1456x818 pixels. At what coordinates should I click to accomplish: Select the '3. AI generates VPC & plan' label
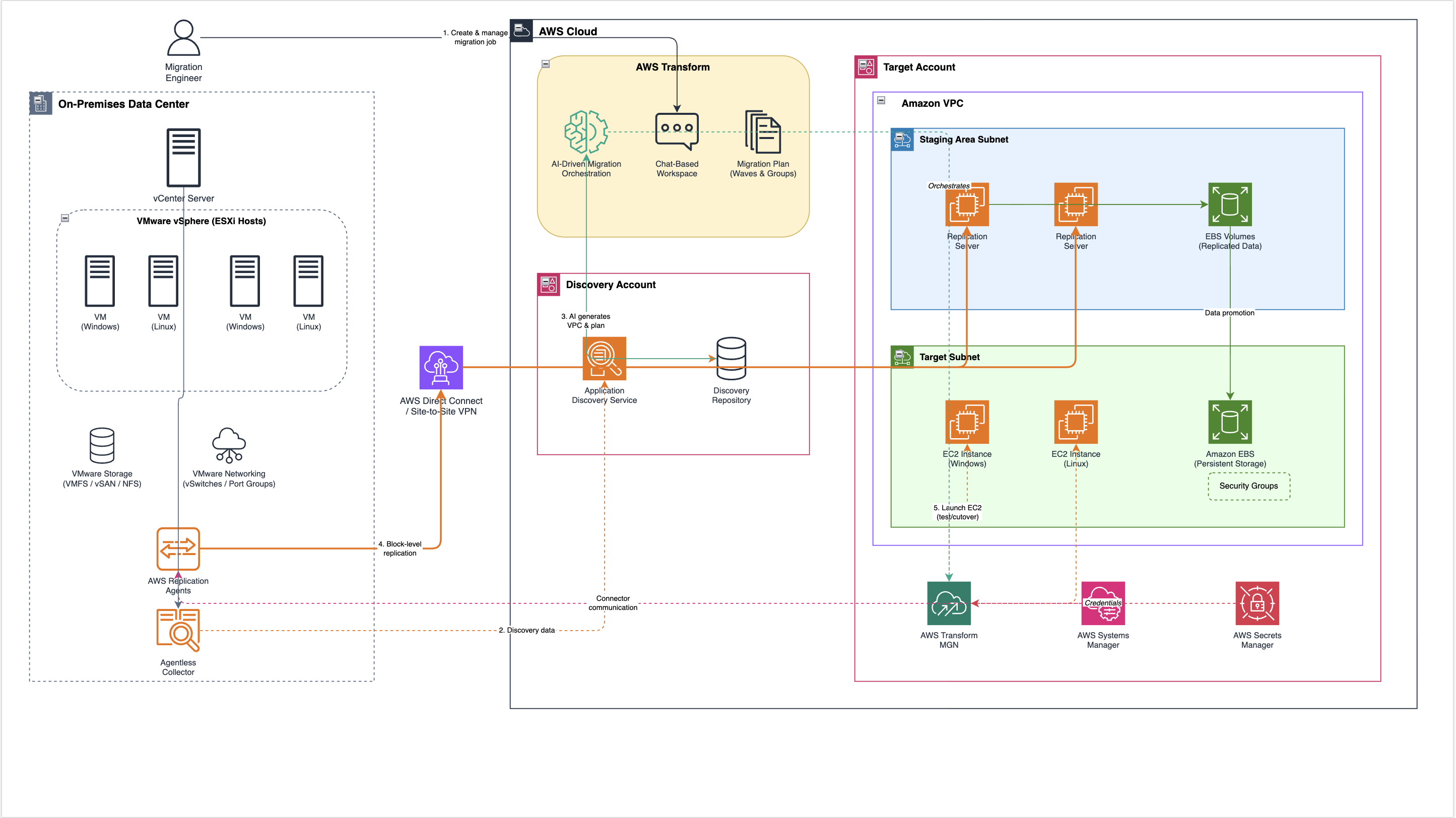[585, 320]
